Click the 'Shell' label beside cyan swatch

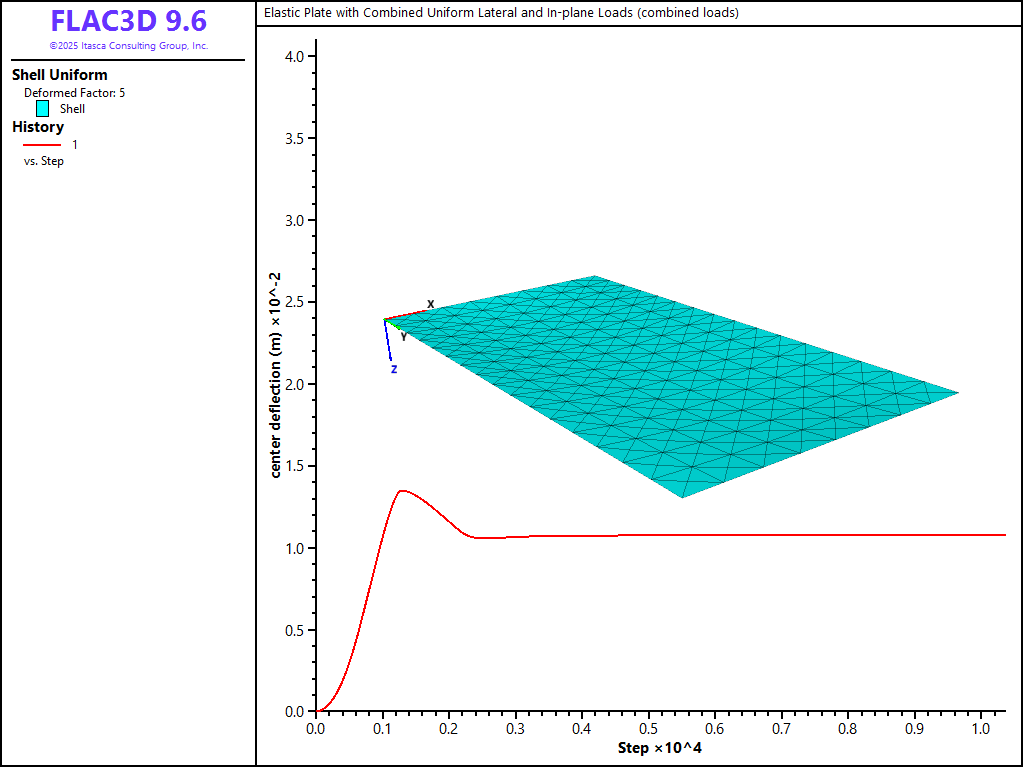(72, 109)
